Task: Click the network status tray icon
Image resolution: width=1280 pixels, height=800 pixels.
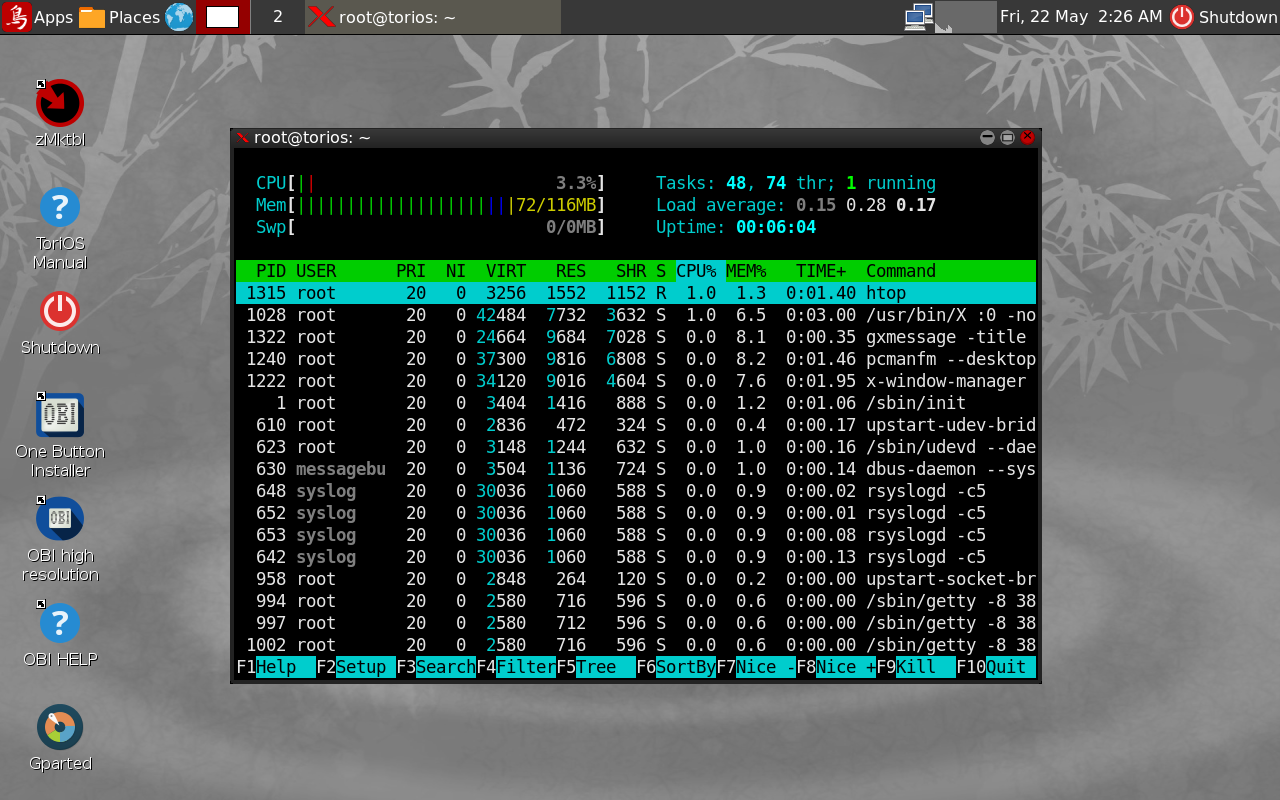Action: (x=918, y=17)
